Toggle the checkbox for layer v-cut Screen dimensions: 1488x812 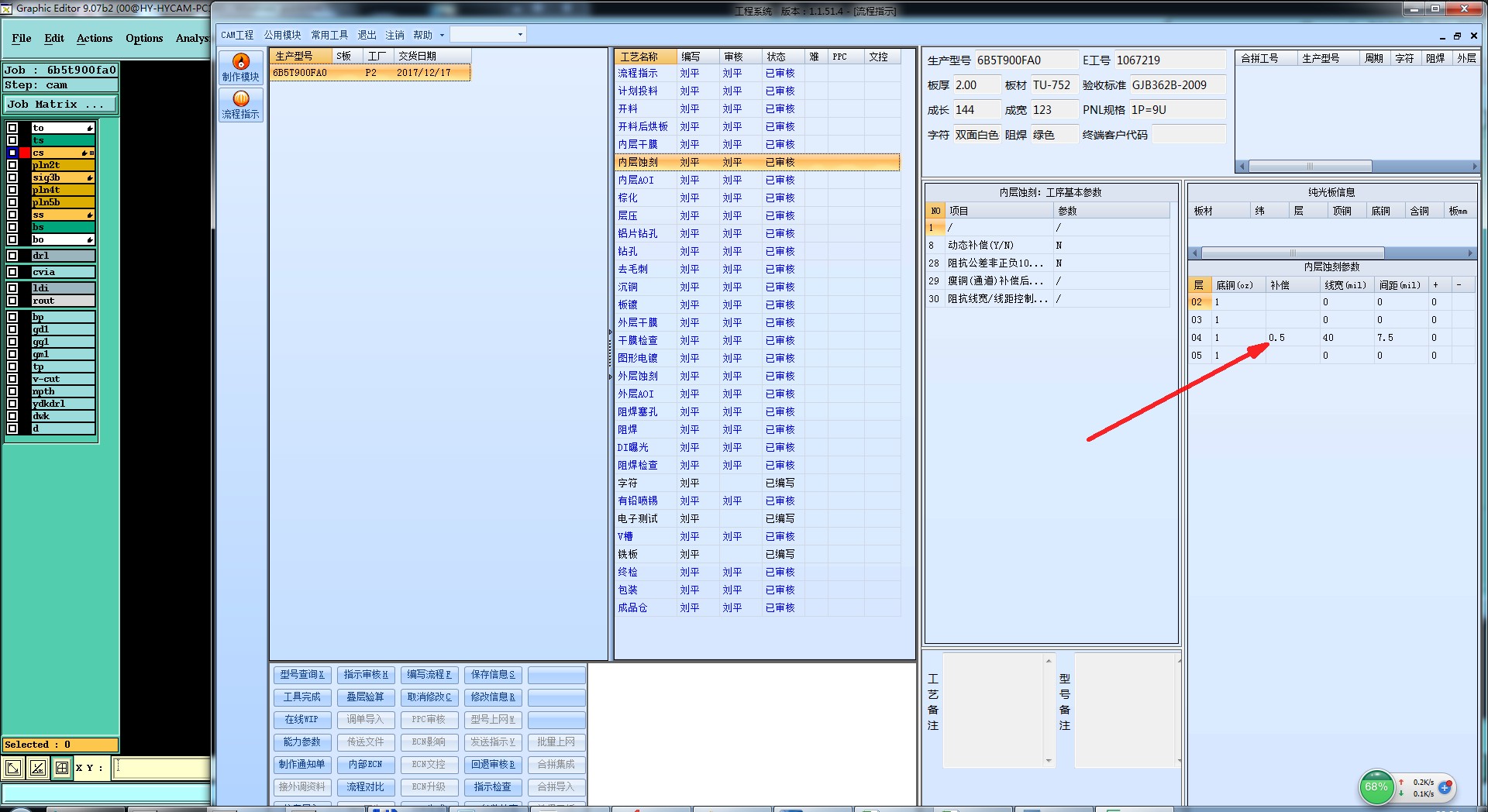[x=12, y=379]
